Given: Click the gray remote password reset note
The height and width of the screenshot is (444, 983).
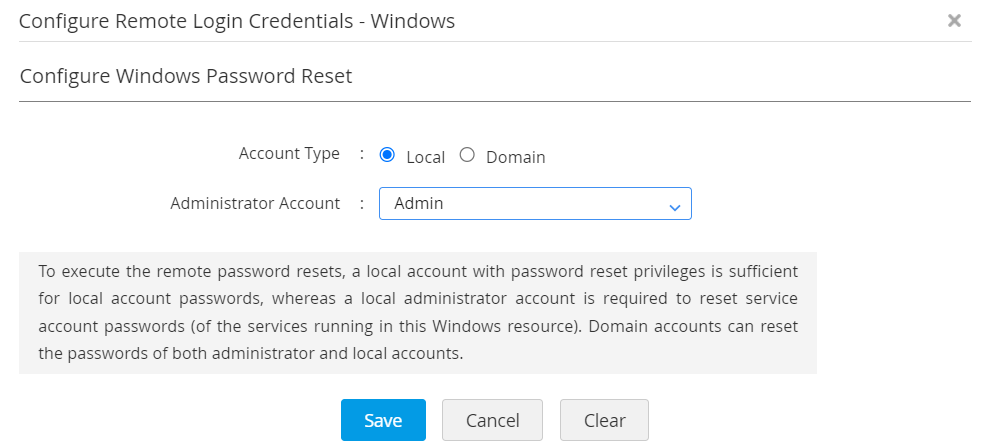Looking at the screenshot, I should [418, 313].
